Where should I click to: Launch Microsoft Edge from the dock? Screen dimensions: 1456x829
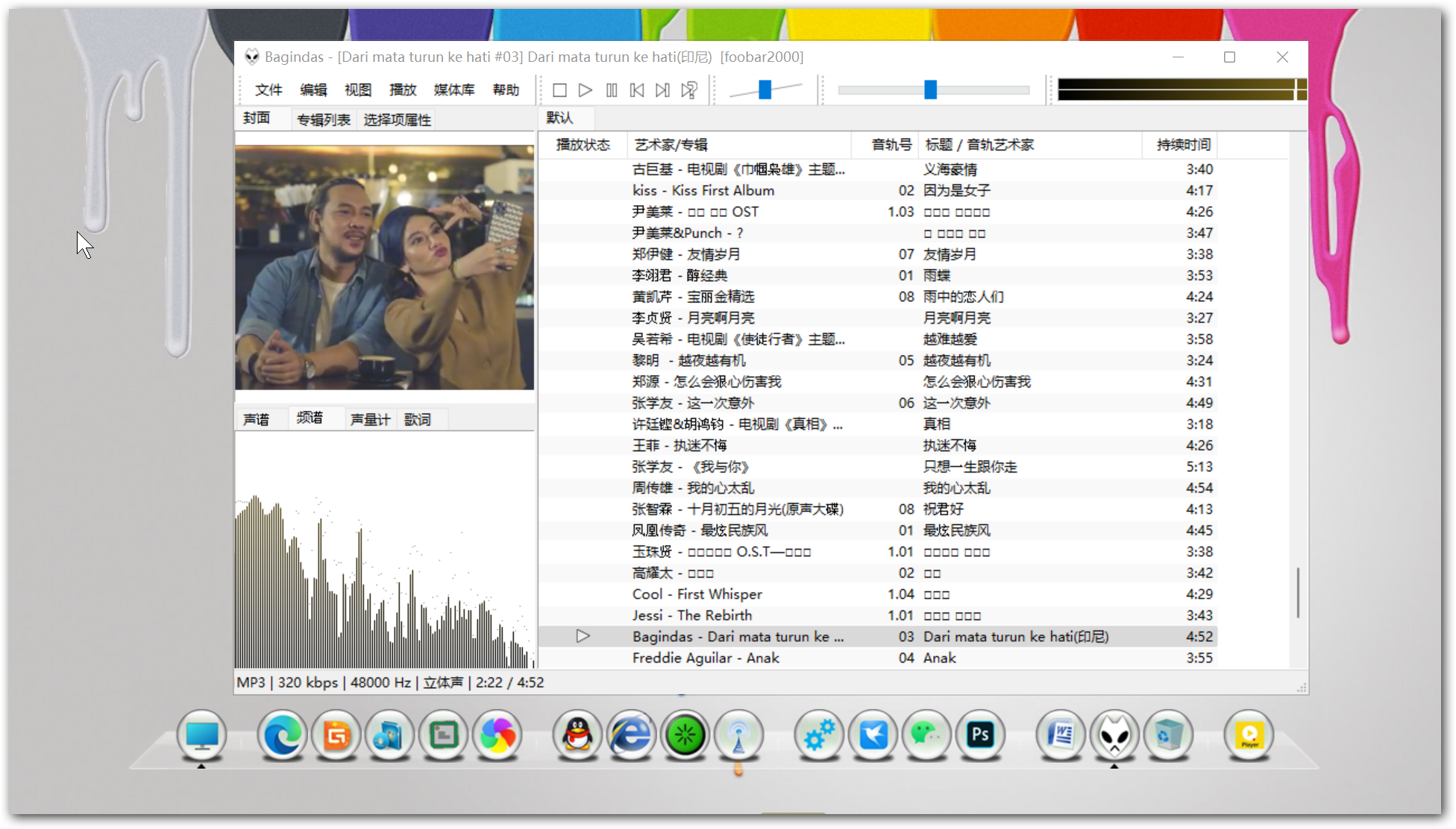(282, 735)
